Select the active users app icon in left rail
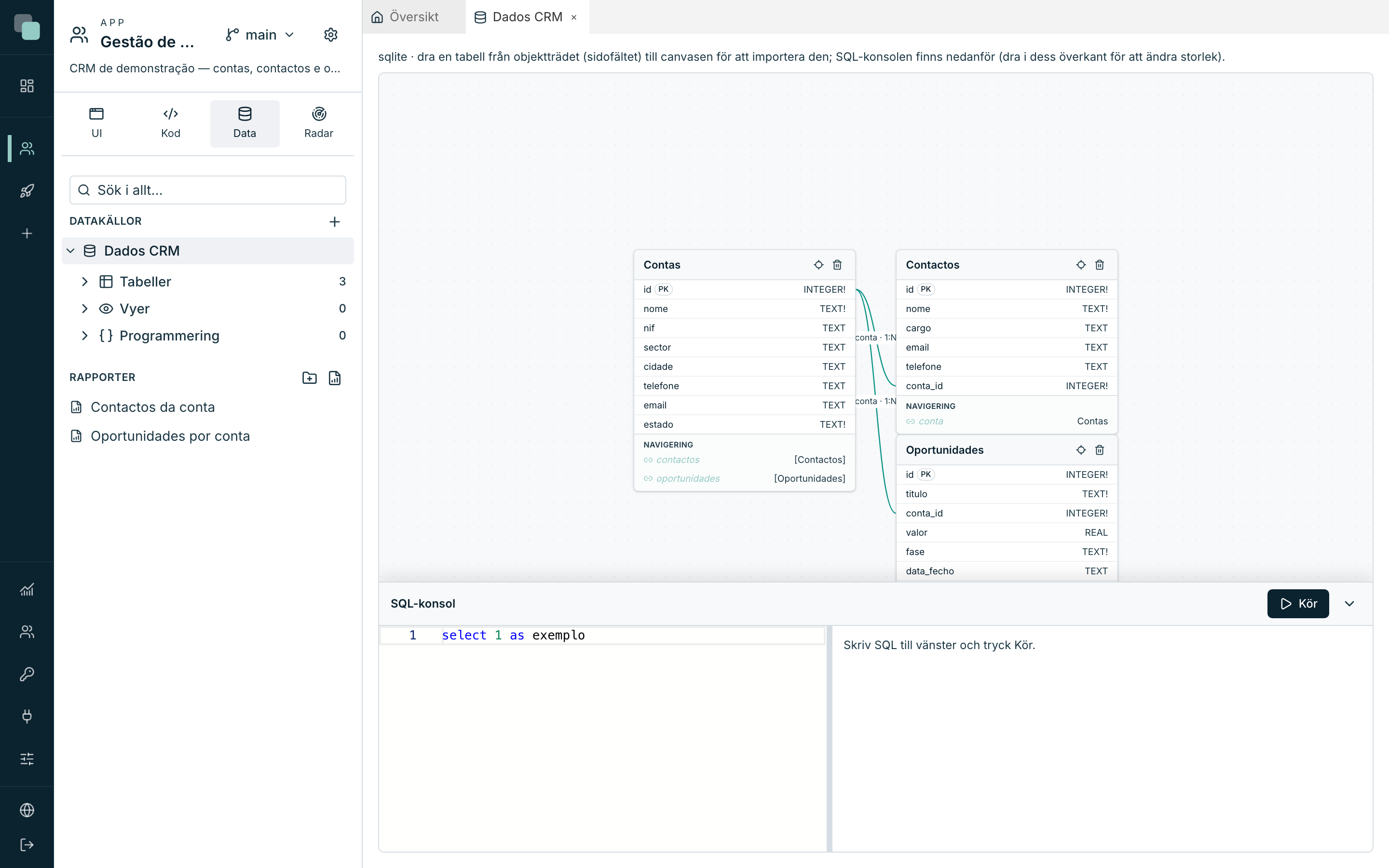Image resolution: width=1389 pixels, height=868 pixels. click(x=27, y=149)
